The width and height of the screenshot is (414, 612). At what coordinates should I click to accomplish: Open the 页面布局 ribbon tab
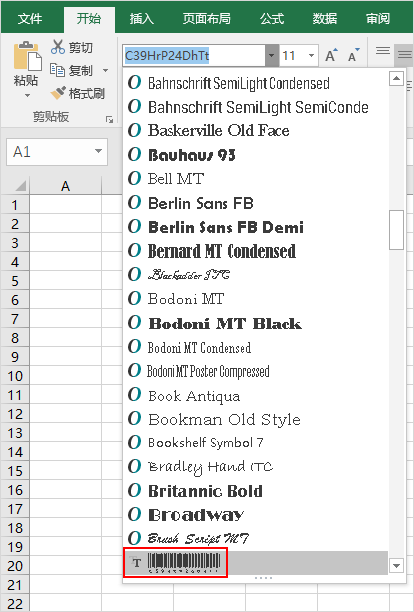tap(207, 18)
